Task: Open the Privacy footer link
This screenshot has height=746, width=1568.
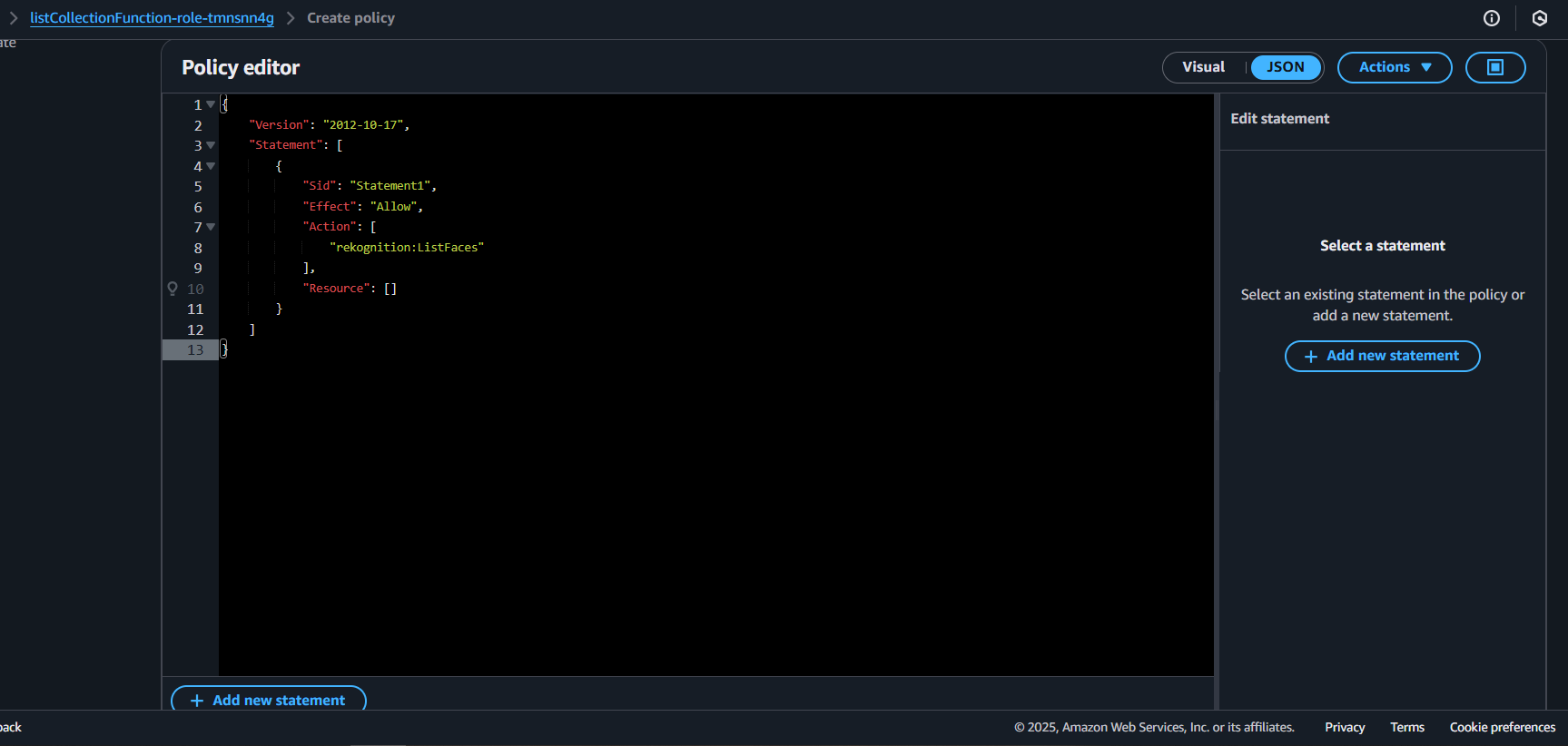Action: tap(1345, 727)
